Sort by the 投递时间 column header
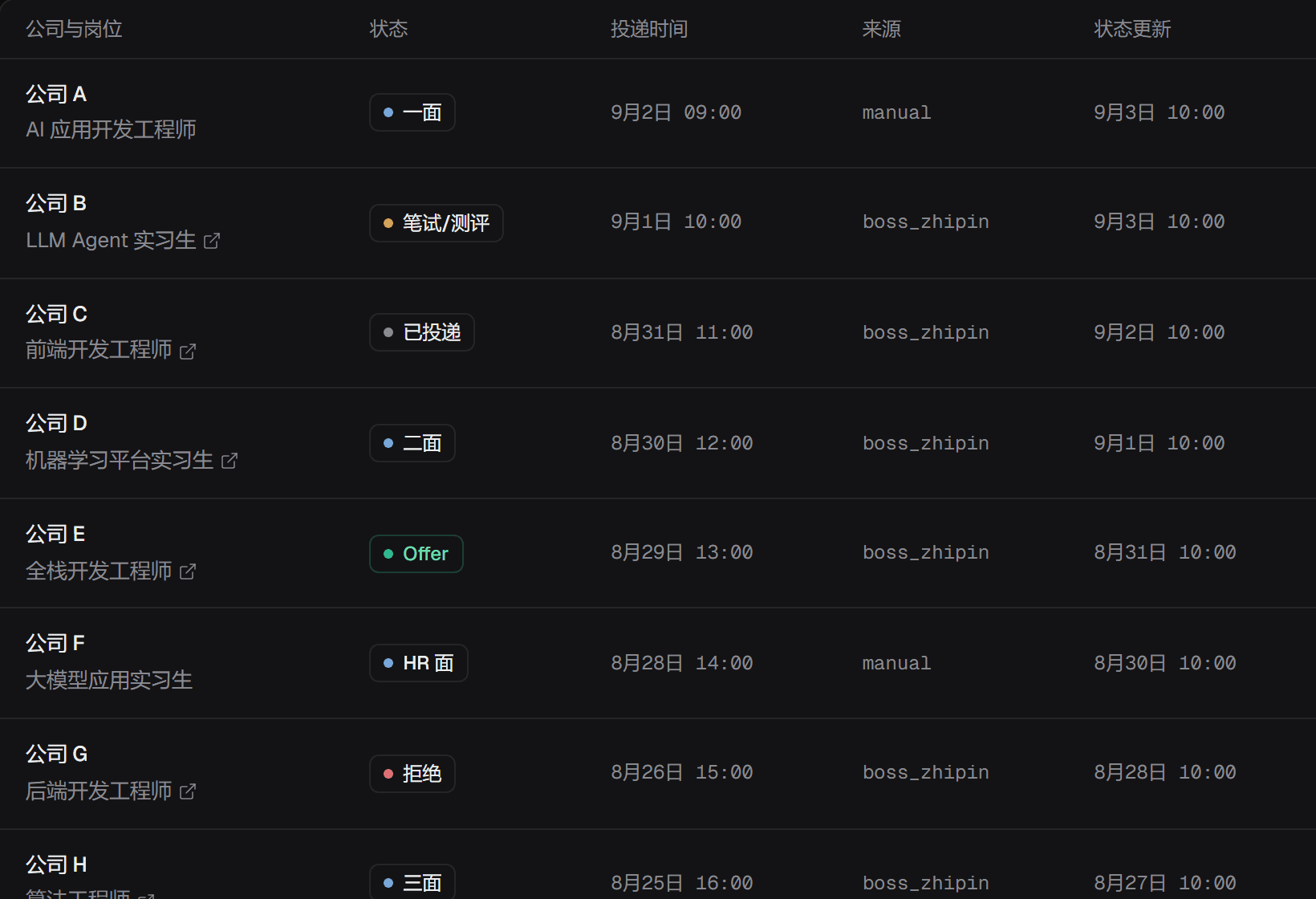The height and width of the screenshot is (899, 1316). click(649, 29)
